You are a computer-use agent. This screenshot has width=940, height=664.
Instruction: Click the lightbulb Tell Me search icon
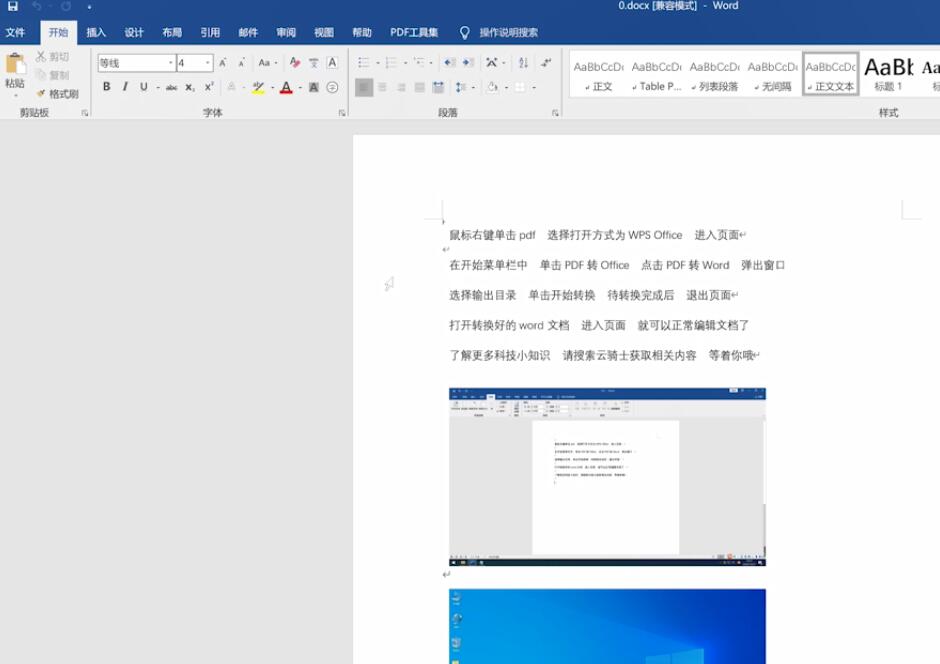tap(464, 32)
